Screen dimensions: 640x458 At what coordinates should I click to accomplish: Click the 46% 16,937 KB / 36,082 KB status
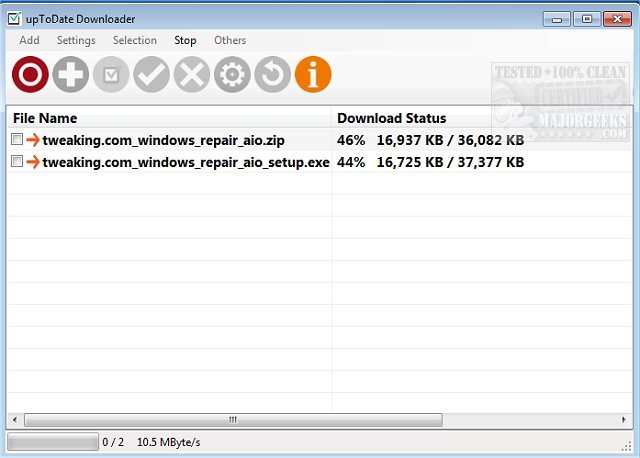tap(431, 140)
